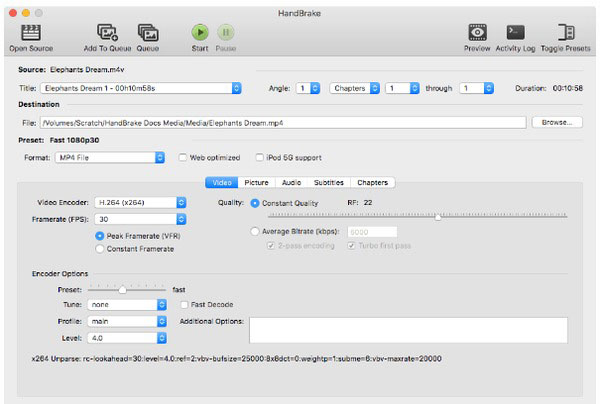Screen dimensions: 600x404
Task: Select Constant Quality radio button
Action: click(x=254, y=203)
